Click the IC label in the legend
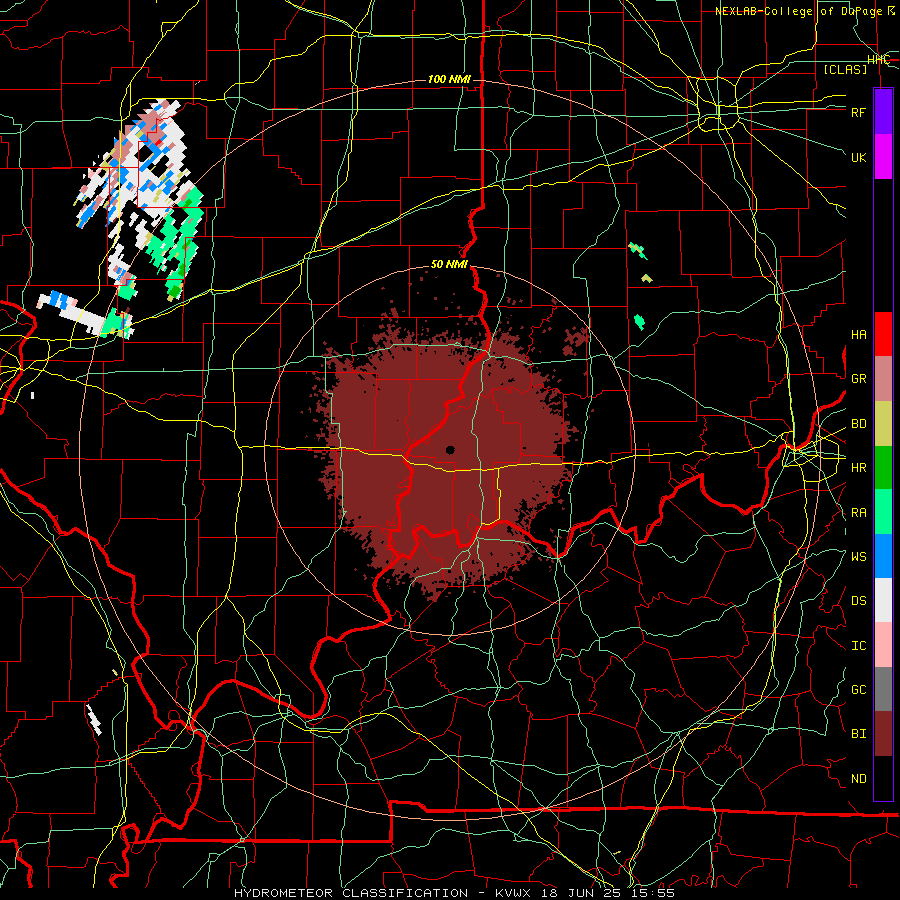Viewport: 900px width, 900px height. [x=858, y=646]
